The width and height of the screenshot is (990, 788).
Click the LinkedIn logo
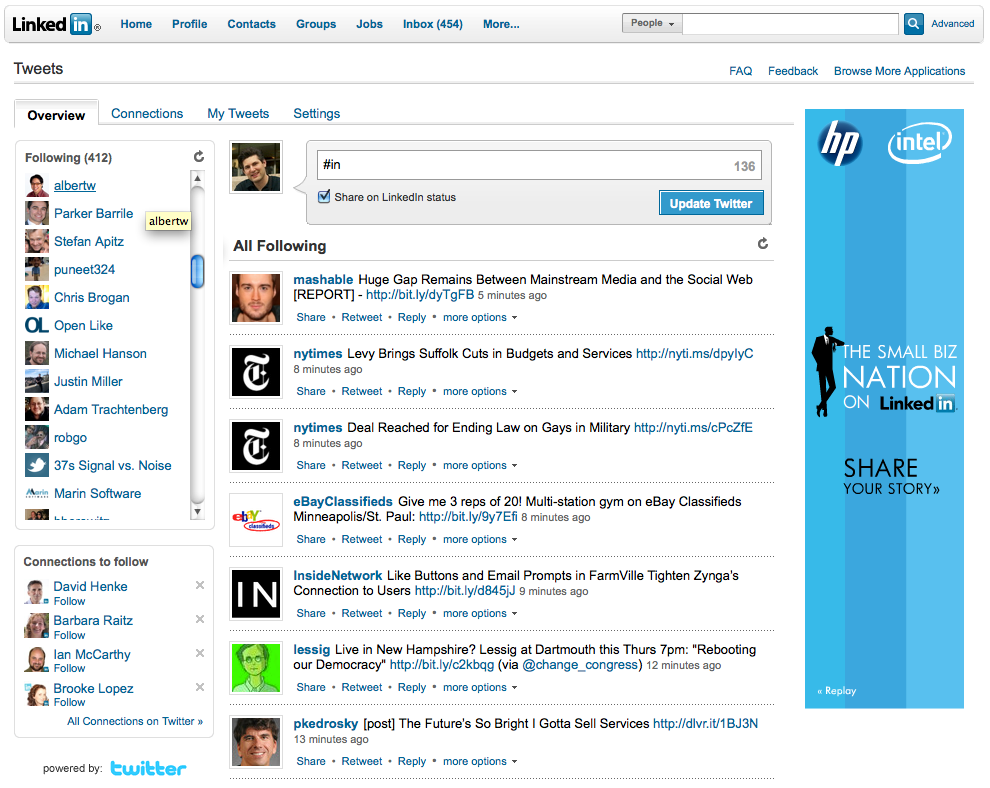(x=55, y=25)
